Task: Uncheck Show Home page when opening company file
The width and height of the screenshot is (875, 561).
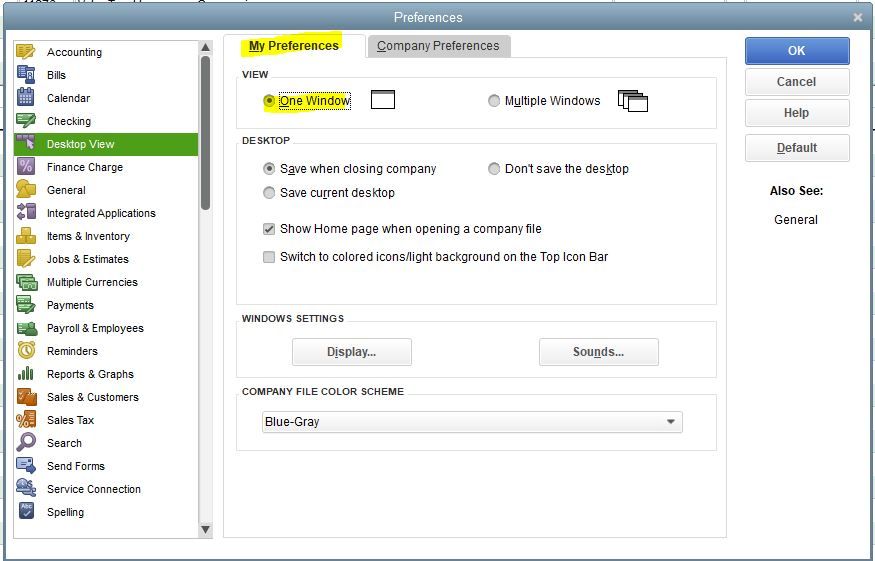Action: (269, 229)
